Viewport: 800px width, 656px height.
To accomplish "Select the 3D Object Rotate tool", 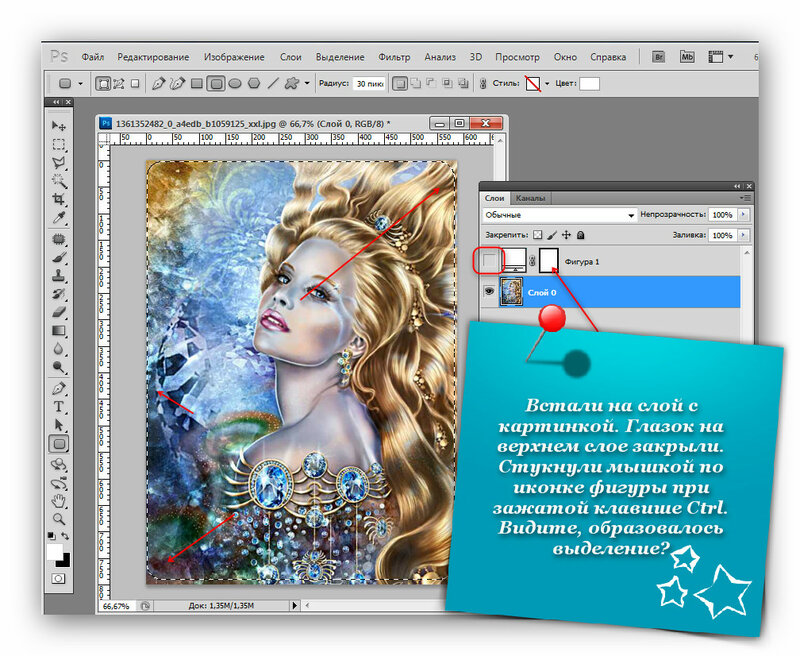I will (x=59, y=464).
